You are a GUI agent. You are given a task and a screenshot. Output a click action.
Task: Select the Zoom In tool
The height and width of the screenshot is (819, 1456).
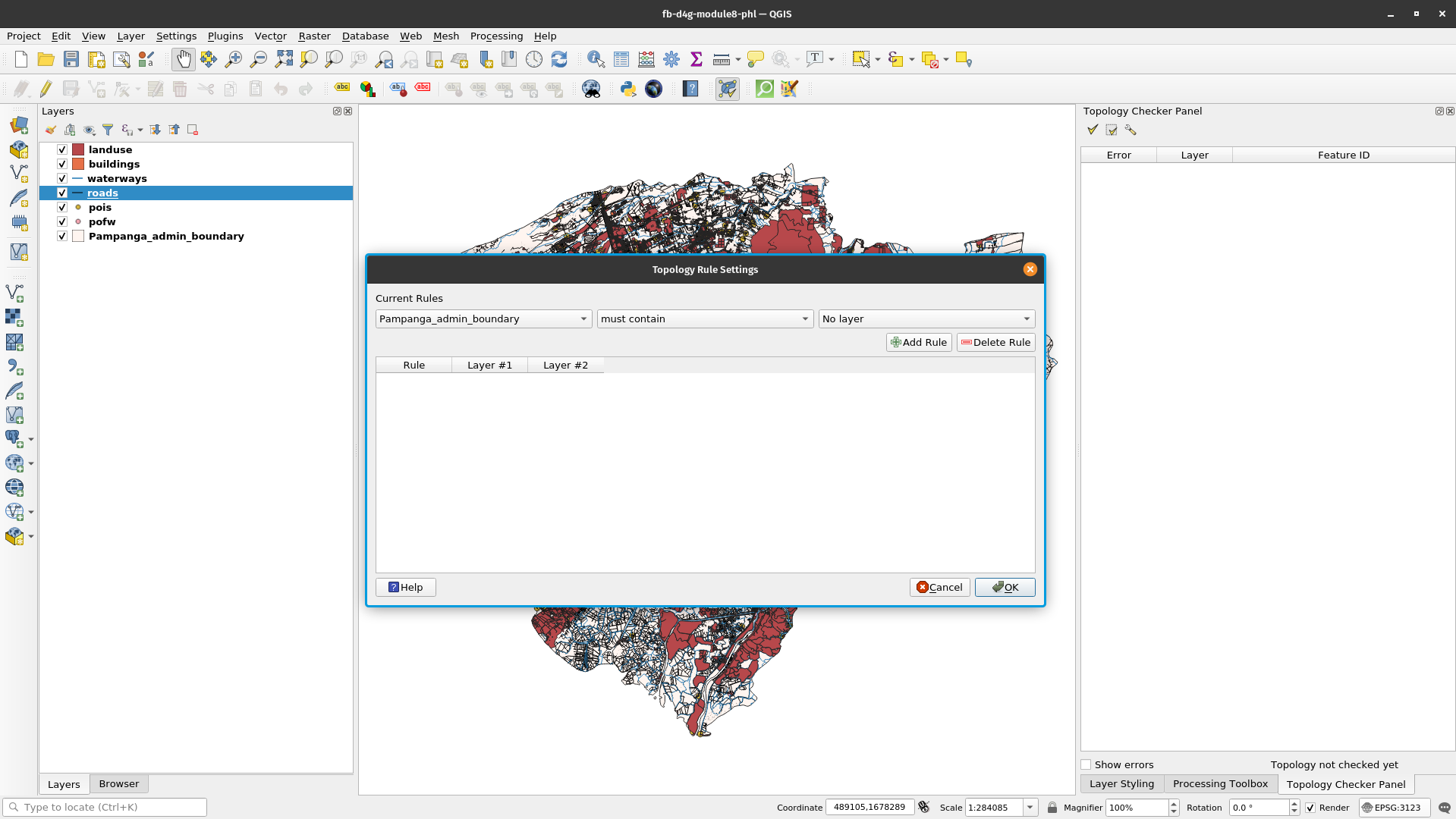pyautogui.click(x=234, y=59)
